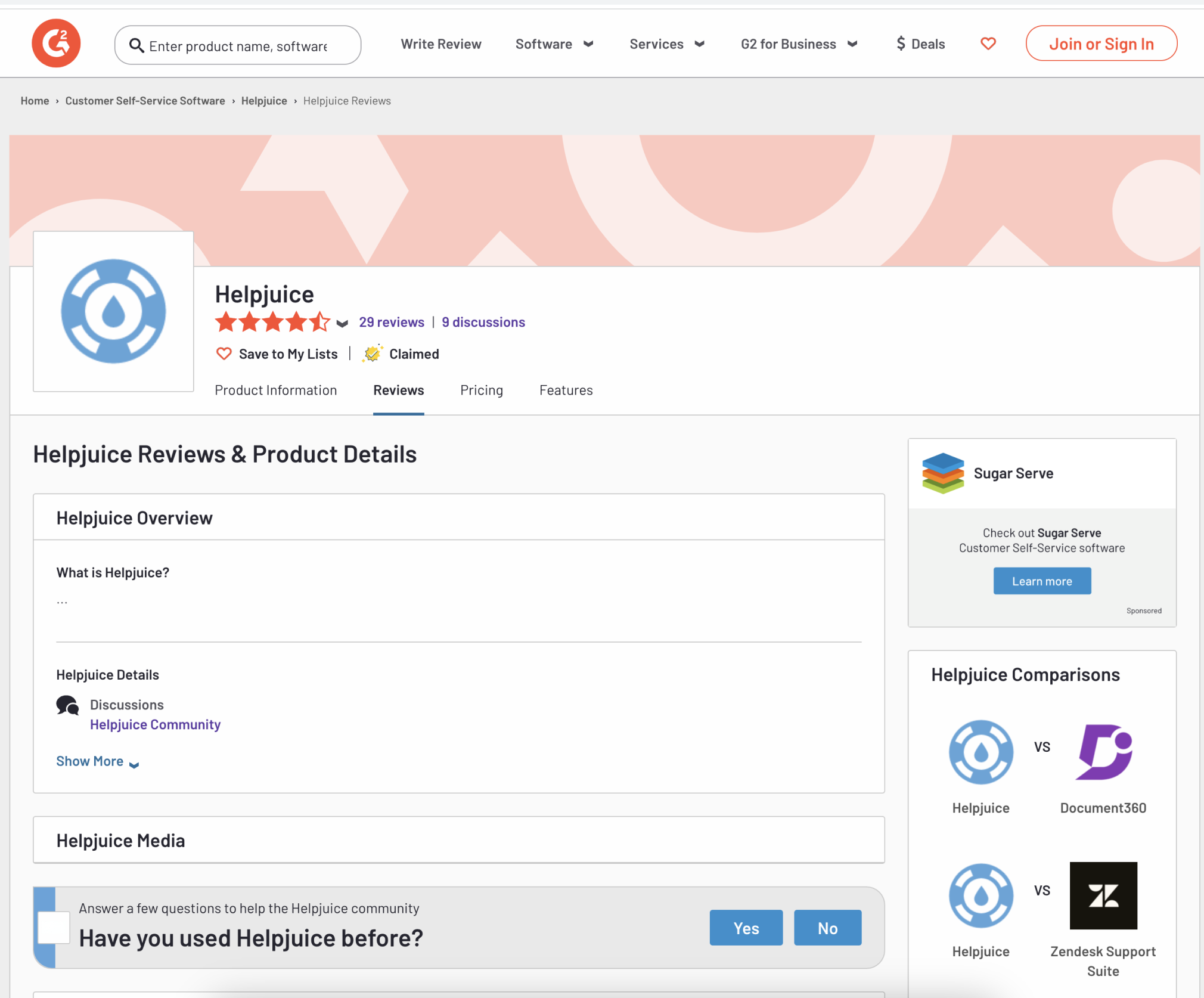Click Helpjuice logo in Document360 comparison

pyautogui.click(x=980, y=752)
